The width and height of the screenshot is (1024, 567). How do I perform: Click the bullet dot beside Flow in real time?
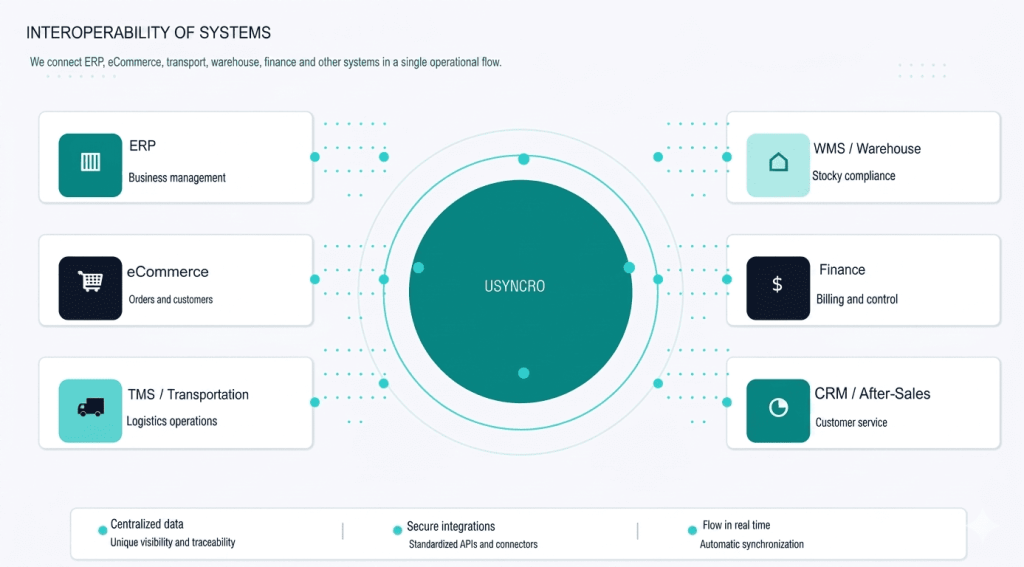click(x=692, y=530)
